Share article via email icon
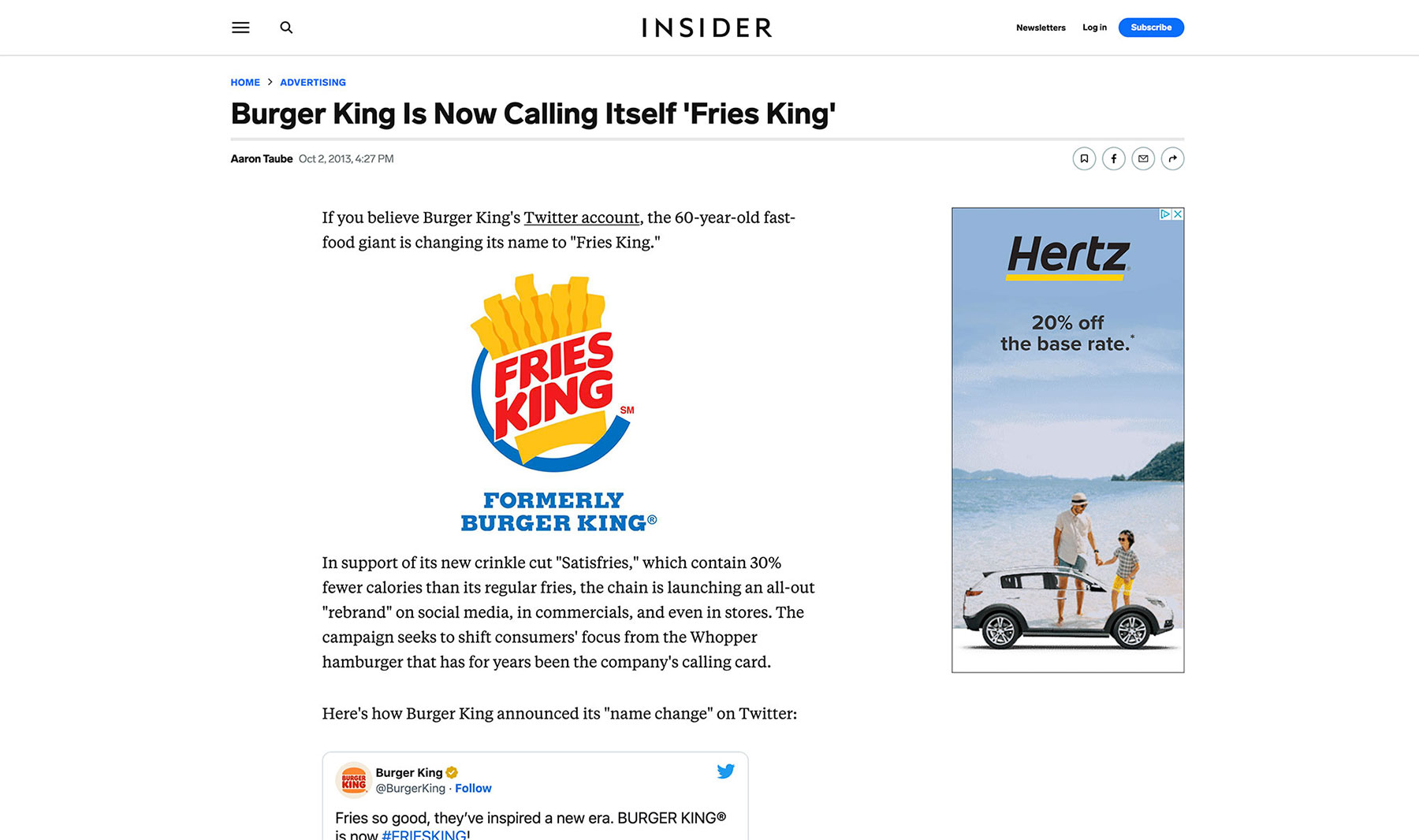Viewport: 1419px width, 840px height. pyautogui.click(x=1143, y=159)
